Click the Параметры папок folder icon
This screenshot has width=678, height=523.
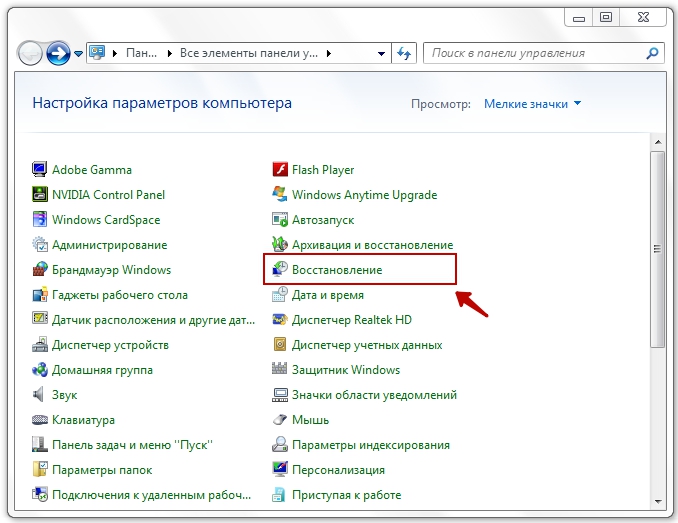click(39, 469)
